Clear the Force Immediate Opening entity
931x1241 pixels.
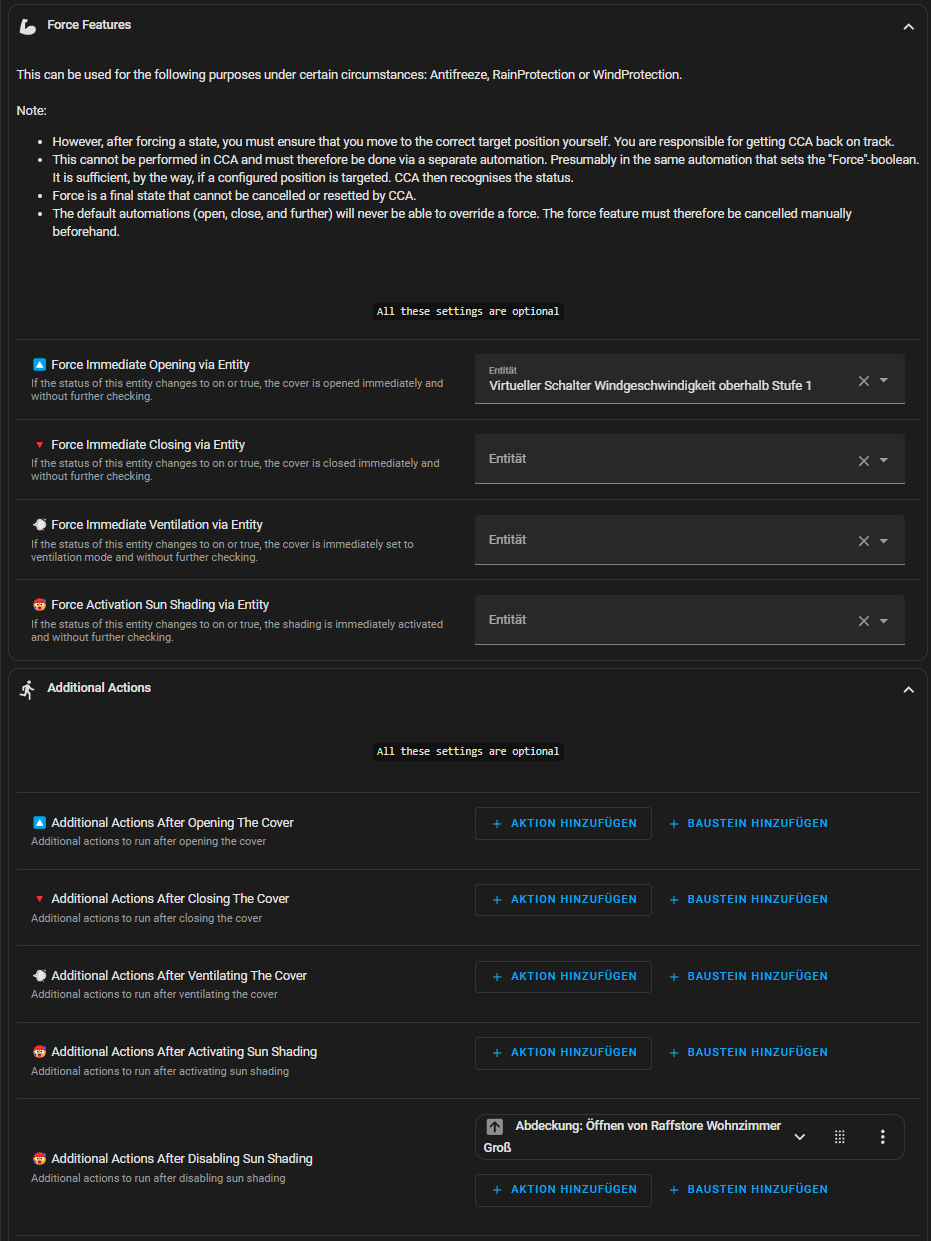[x=864, y=381]
